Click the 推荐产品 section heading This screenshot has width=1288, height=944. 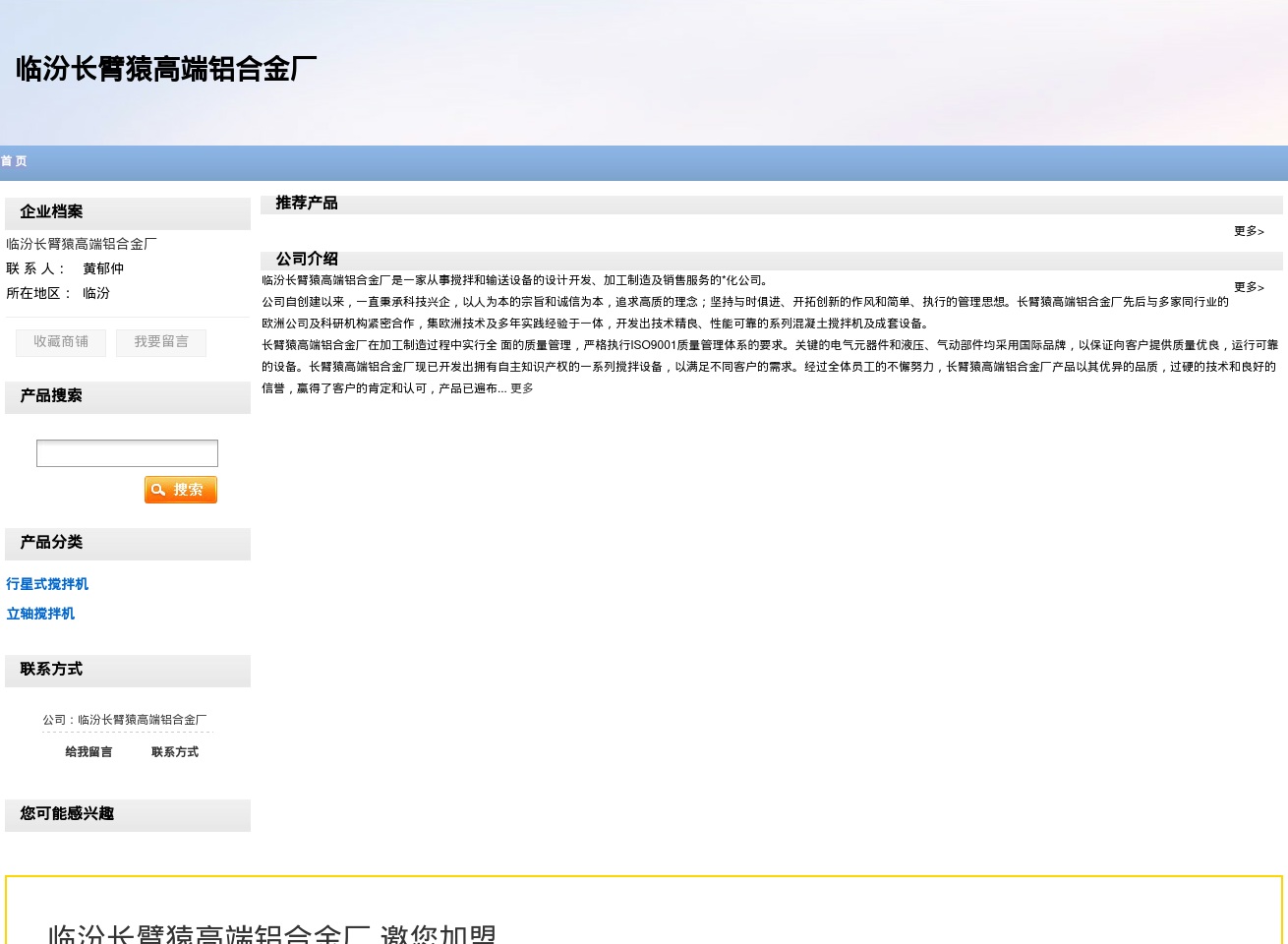[x=307, y=203]
